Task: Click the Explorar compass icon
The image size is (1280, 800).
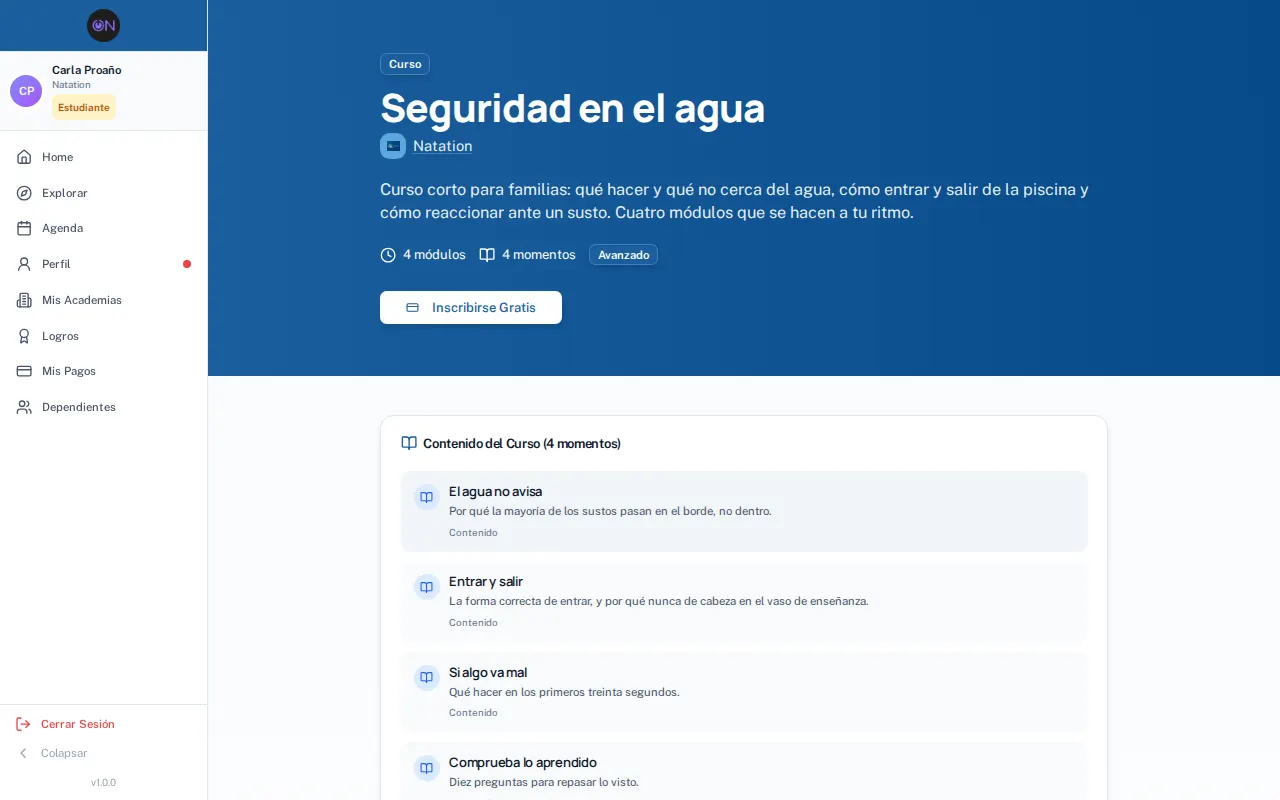Action: click(24, 193)
